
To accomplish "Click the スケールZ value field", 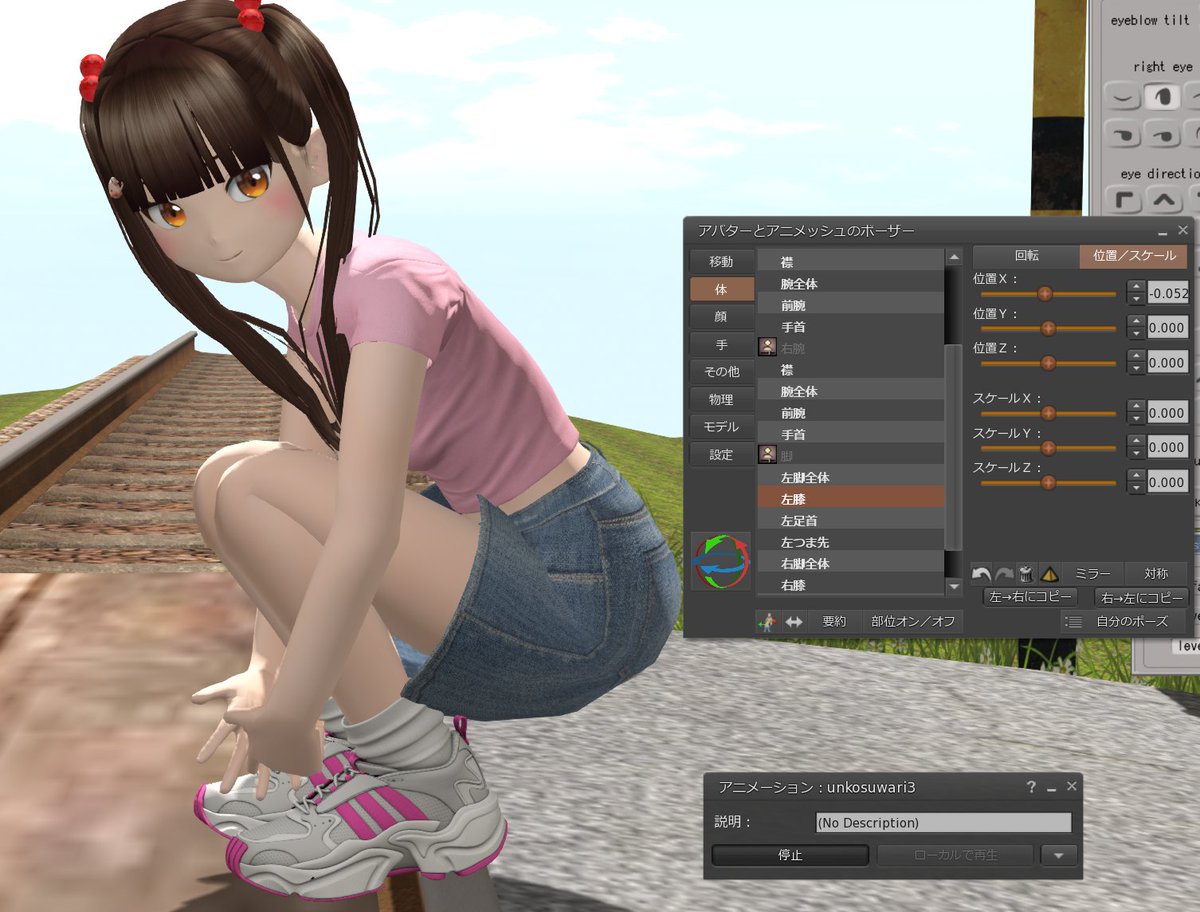I will tap(1167, 482).
